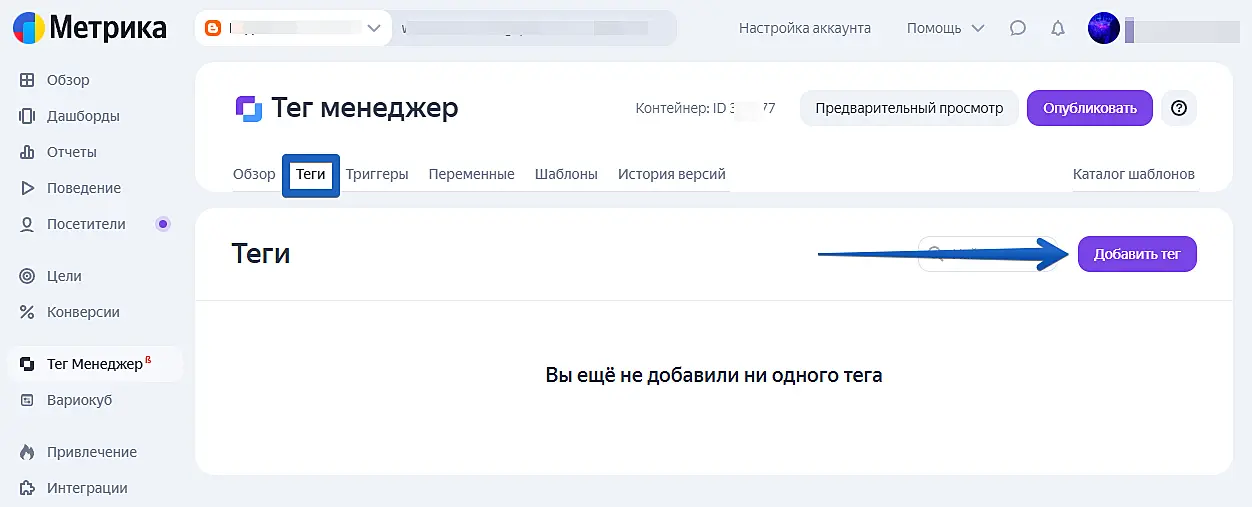
Task: Click the Теги section heading
Action: tap(261, 253)
